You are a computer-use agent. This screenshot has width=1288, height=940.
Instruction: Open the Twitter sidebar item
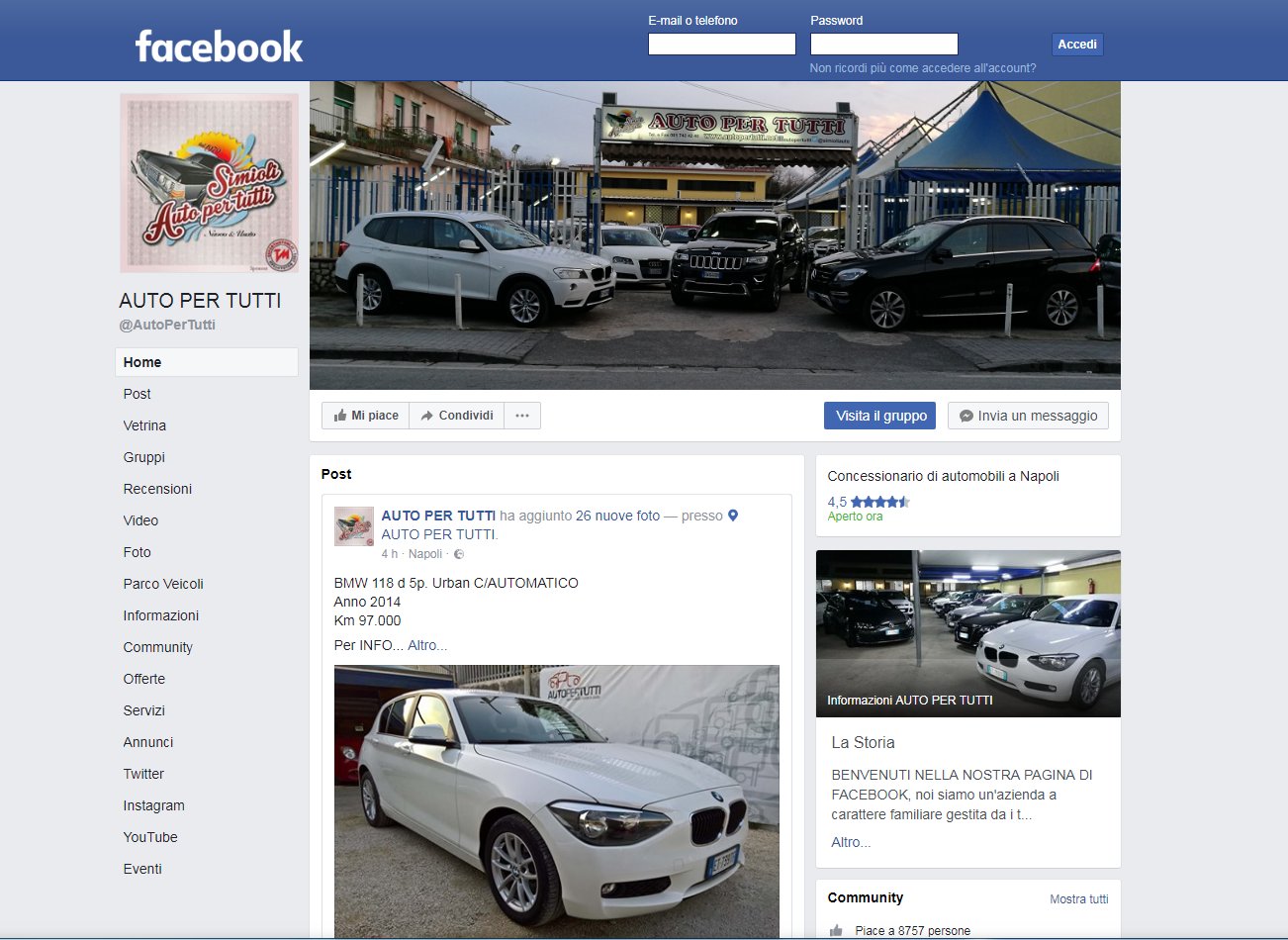point(143,774)
